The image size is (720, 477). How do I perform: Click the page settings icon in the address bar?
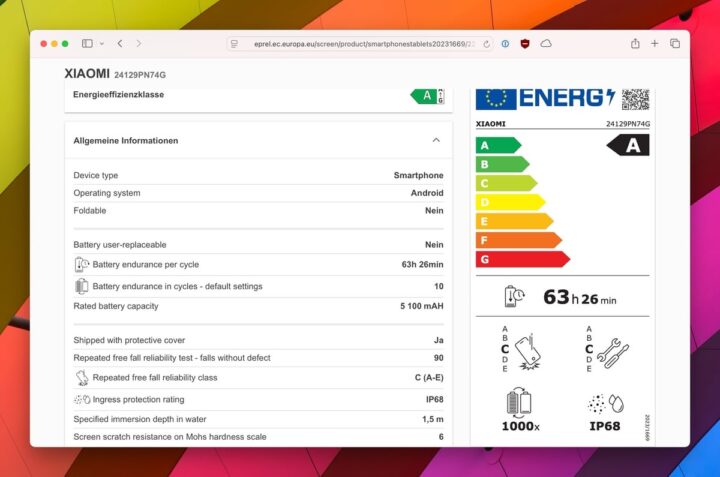234,44
